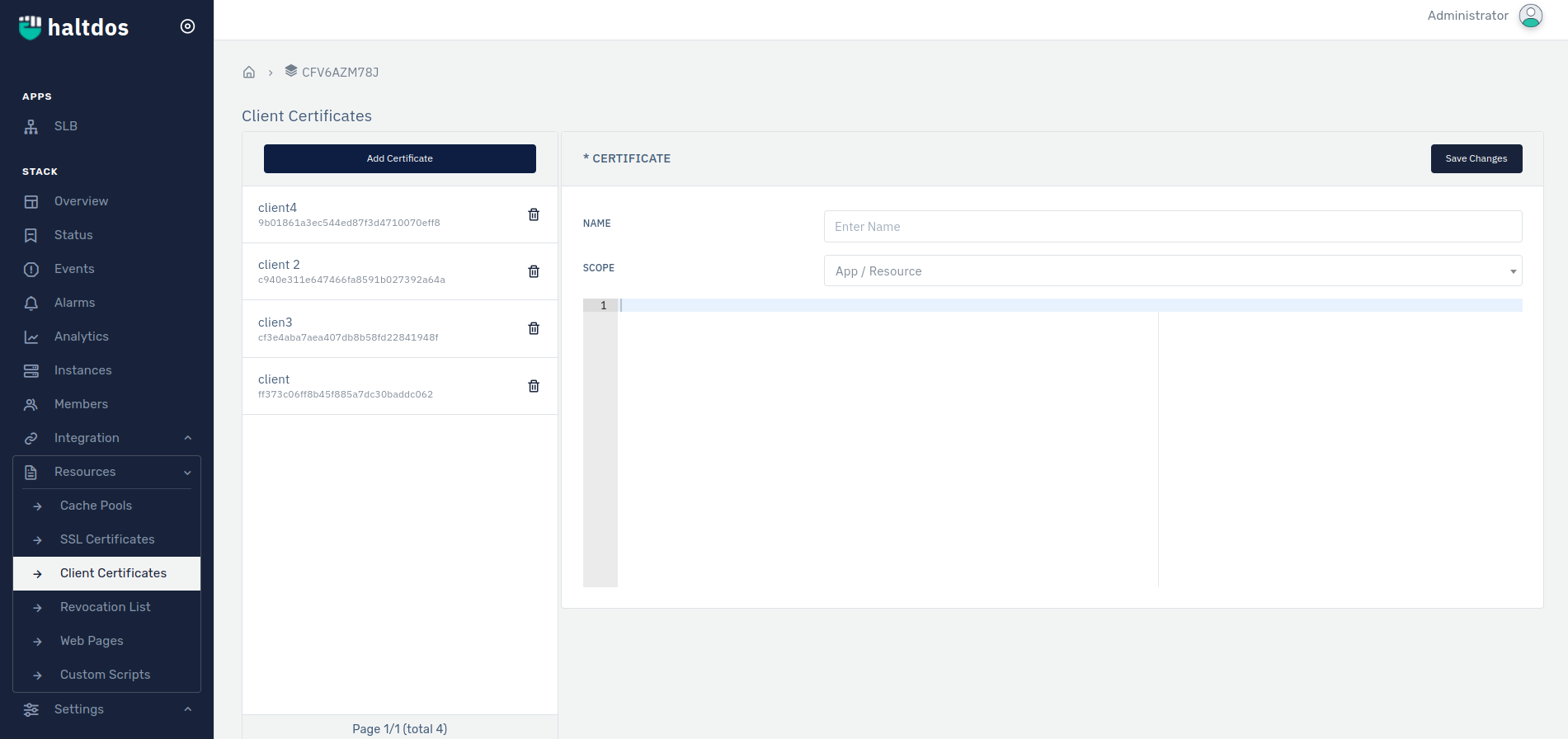Click the Members people icon
This screenshot has width=1568, height=739.
(31, 405)
